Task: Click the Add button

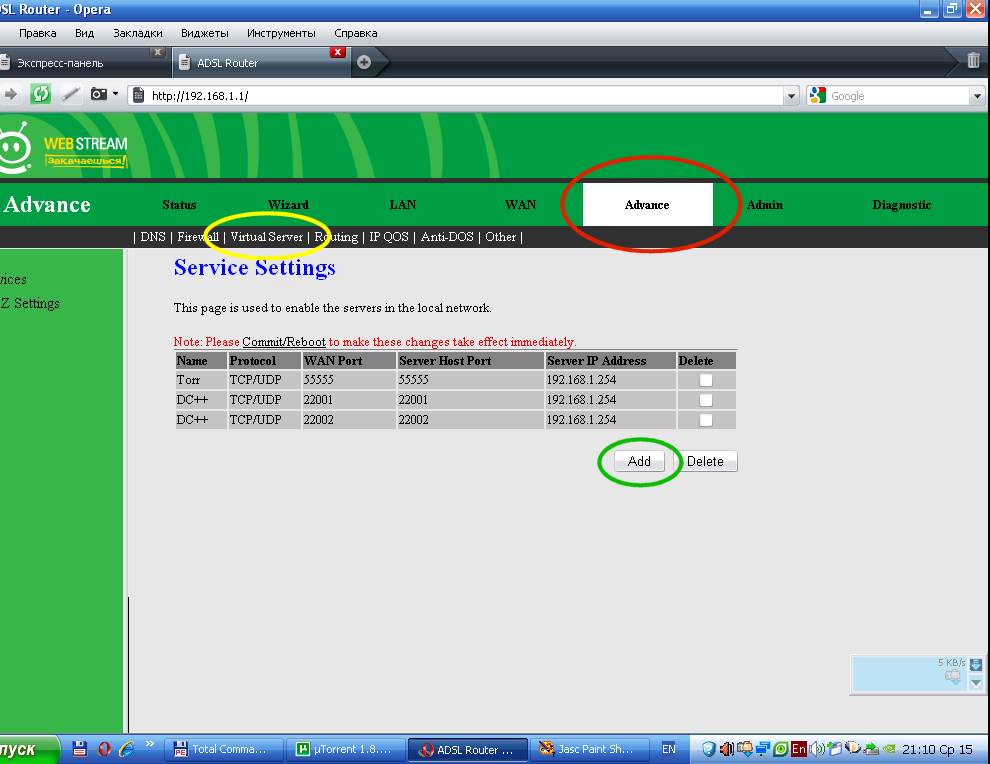Action: coord(639,462)
